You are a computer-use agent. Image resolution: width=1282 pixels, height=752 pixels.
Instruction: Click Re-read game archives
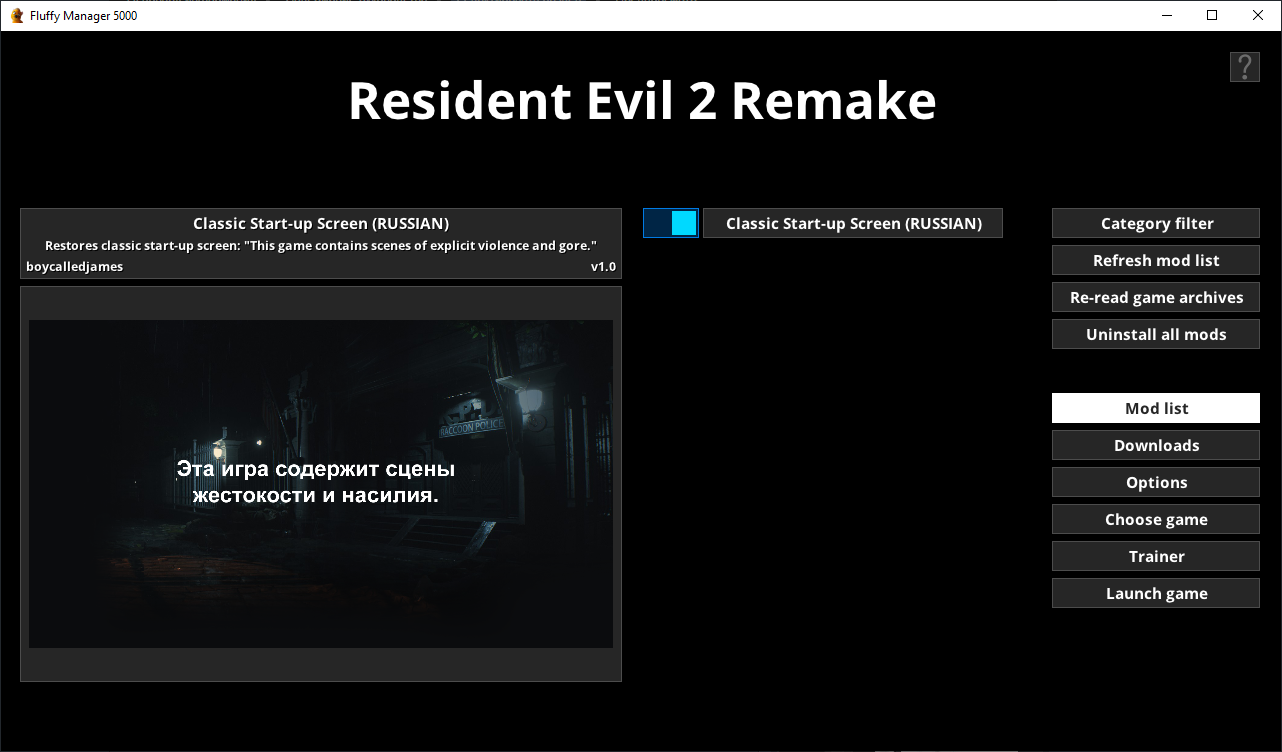click(x=1156, y=297)
